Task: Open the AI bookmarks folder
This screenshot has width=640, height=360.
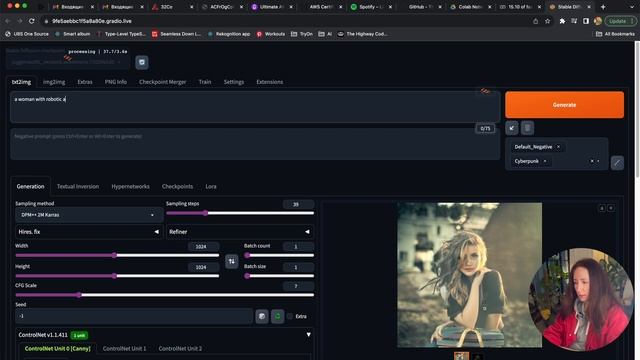Action: pos(325,34)
